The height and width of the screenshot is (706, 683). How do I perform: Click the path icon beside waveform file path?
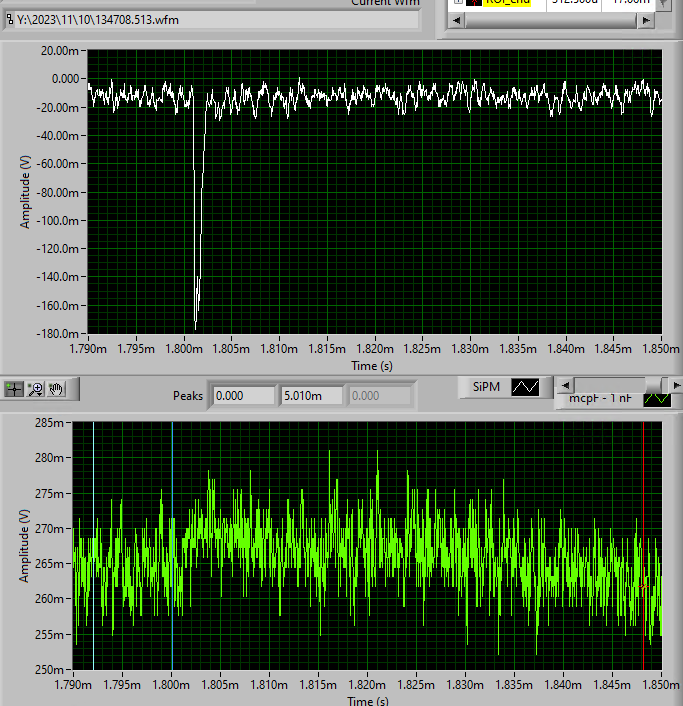10,19
